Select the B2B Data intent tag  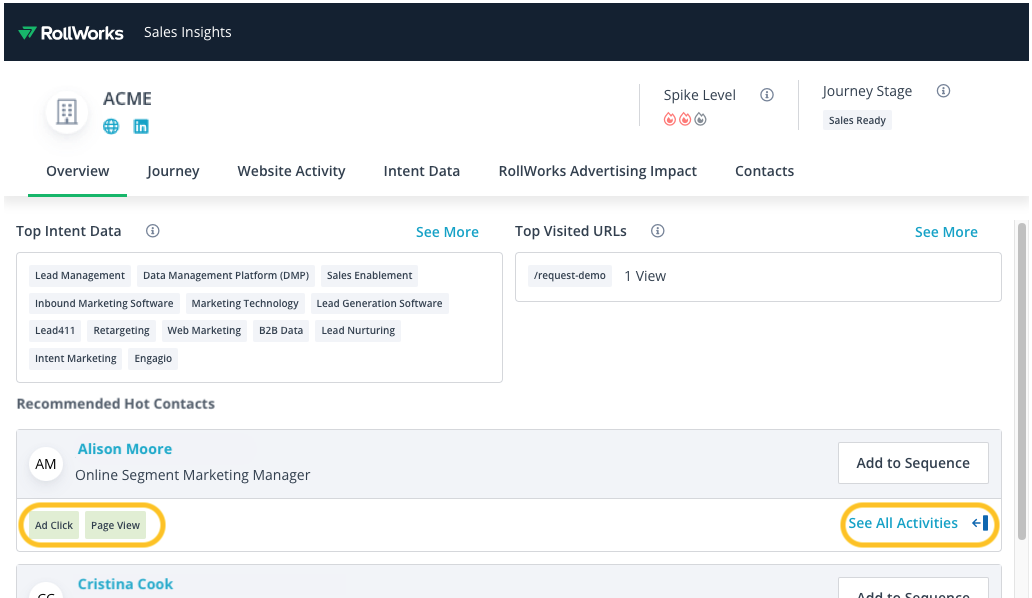click(281, 330)
